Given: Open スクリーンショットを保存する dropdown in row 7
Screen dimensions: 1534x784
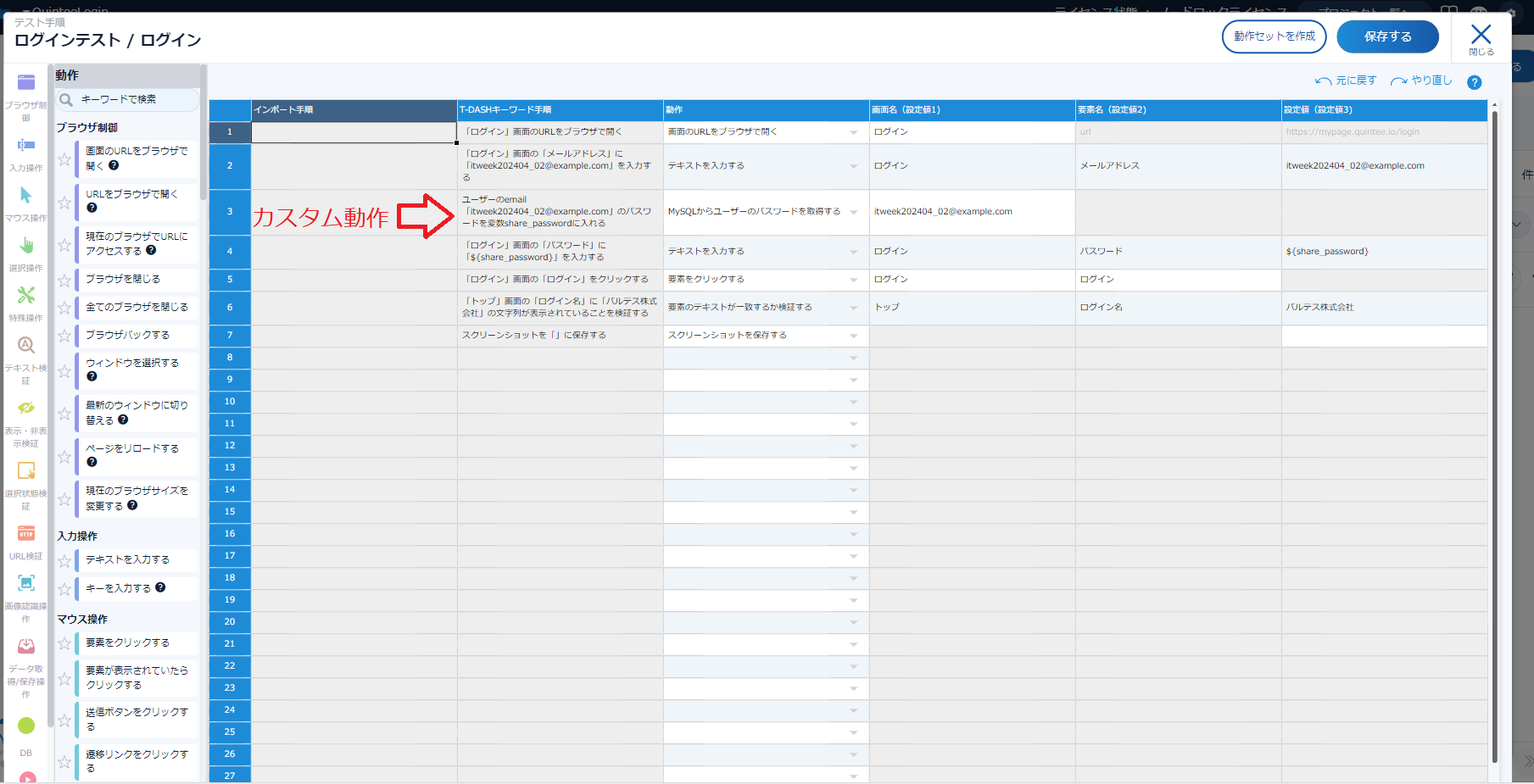Looking at the screenshot, I should click(854, 336).
